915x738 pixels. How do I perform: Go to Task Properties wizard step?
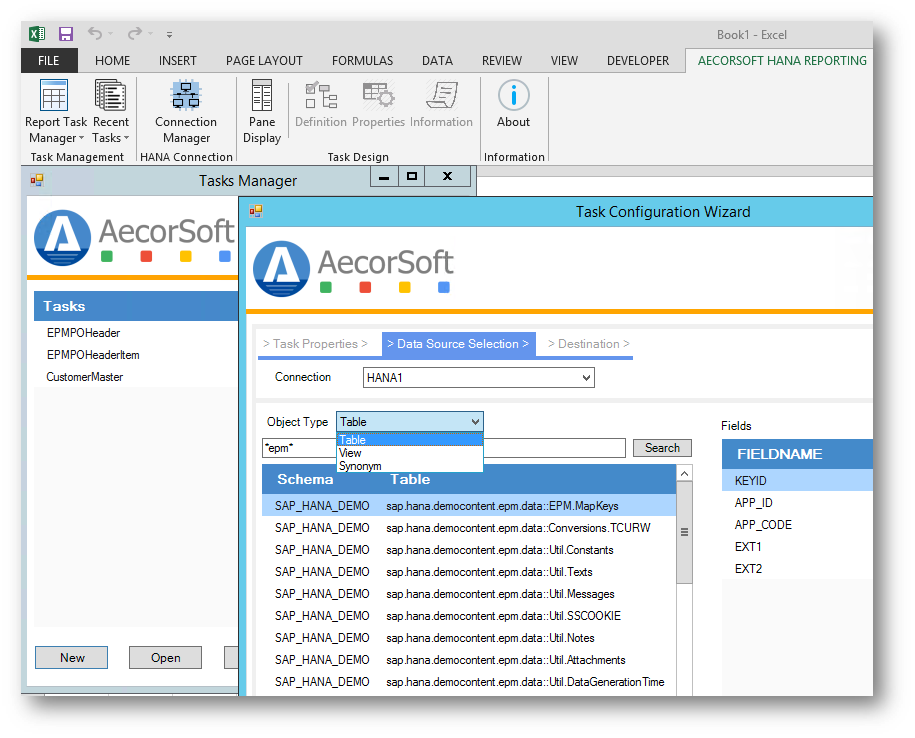[315, 344]
